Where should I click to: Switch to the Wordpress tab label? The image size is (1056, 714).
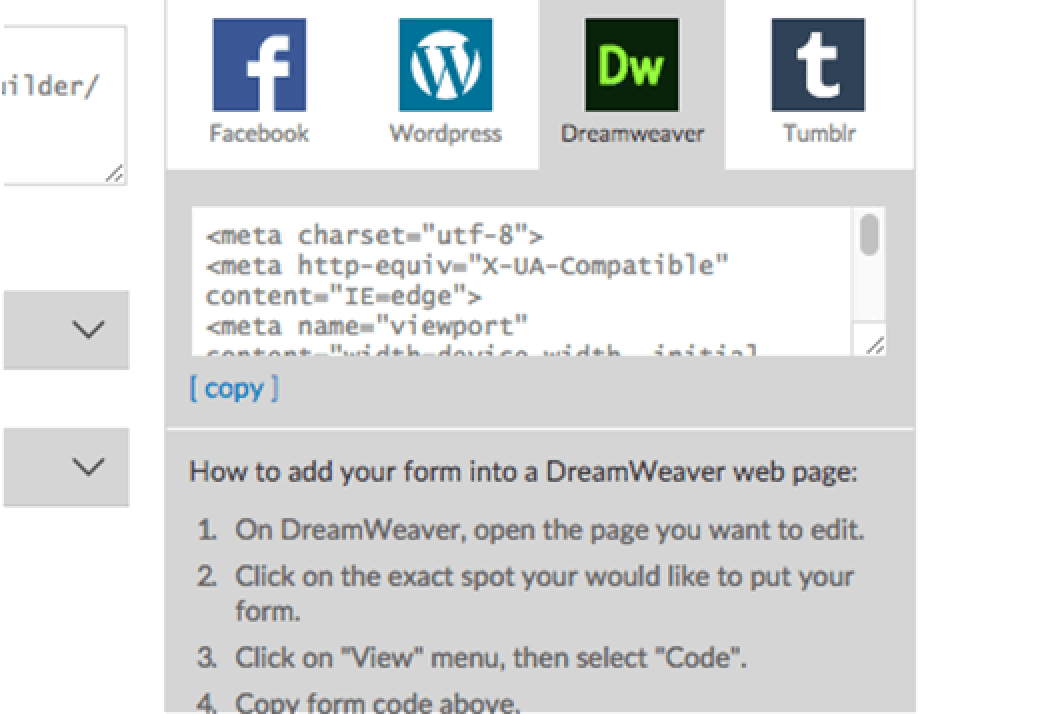pos(445,133)
